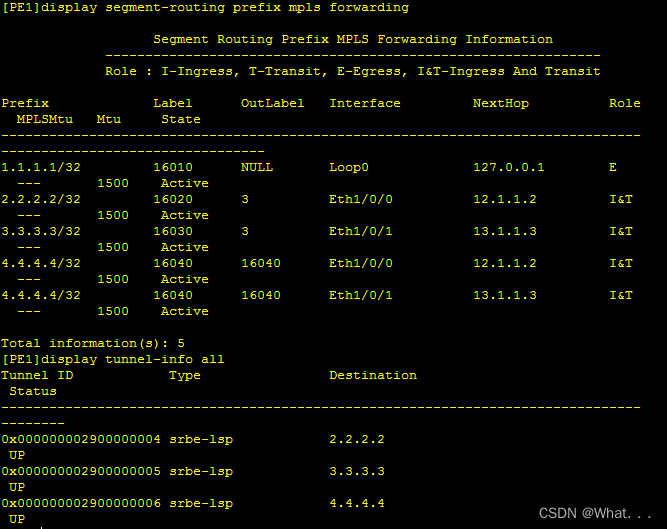The width and height of the screenshot is (667, 529).
Task: Click the 'display segment-routing prefix mpls forwarding' command
Action: 225,8
